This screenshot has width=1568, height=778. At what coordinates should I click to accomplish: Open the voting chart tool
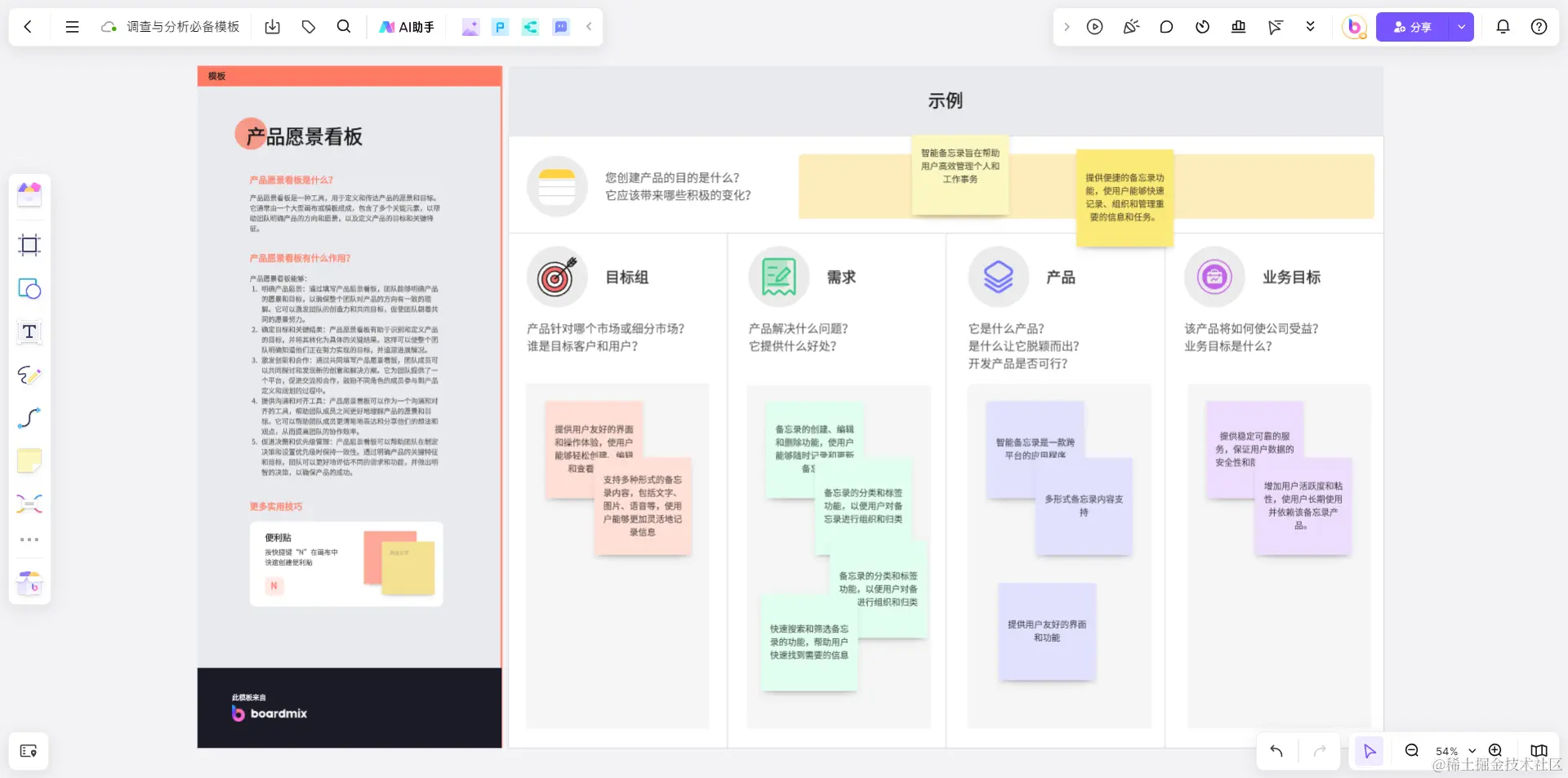pyautogui.click(x=1238, y=26)
